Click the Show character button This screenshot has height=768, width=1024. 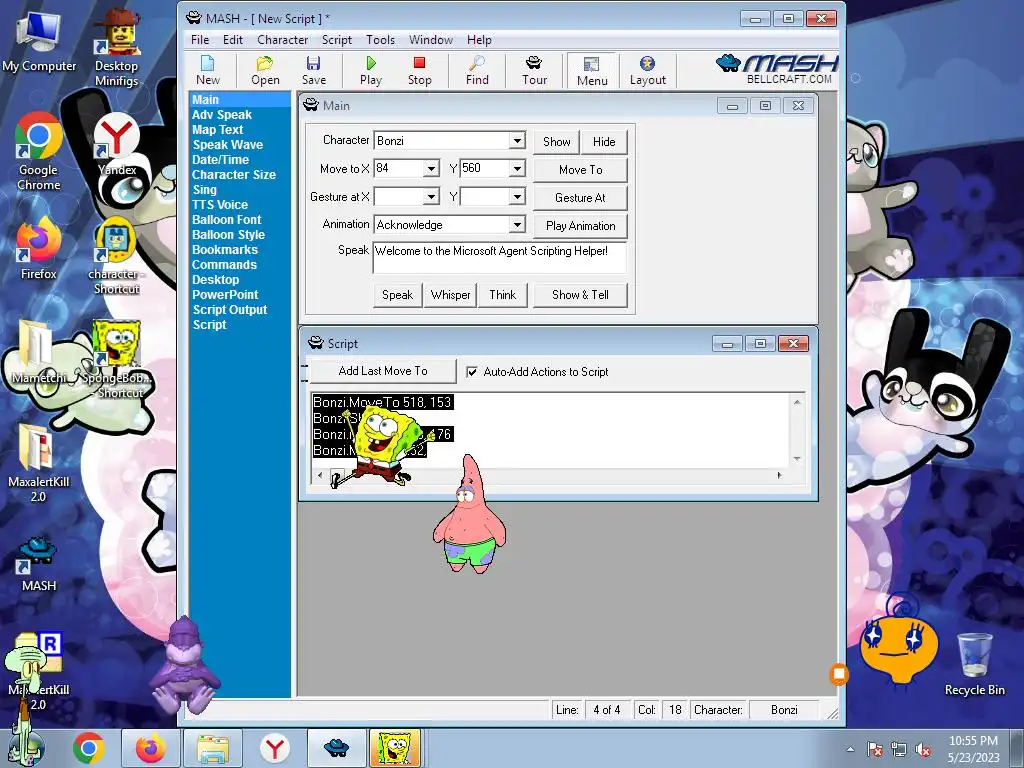[556, 142]
